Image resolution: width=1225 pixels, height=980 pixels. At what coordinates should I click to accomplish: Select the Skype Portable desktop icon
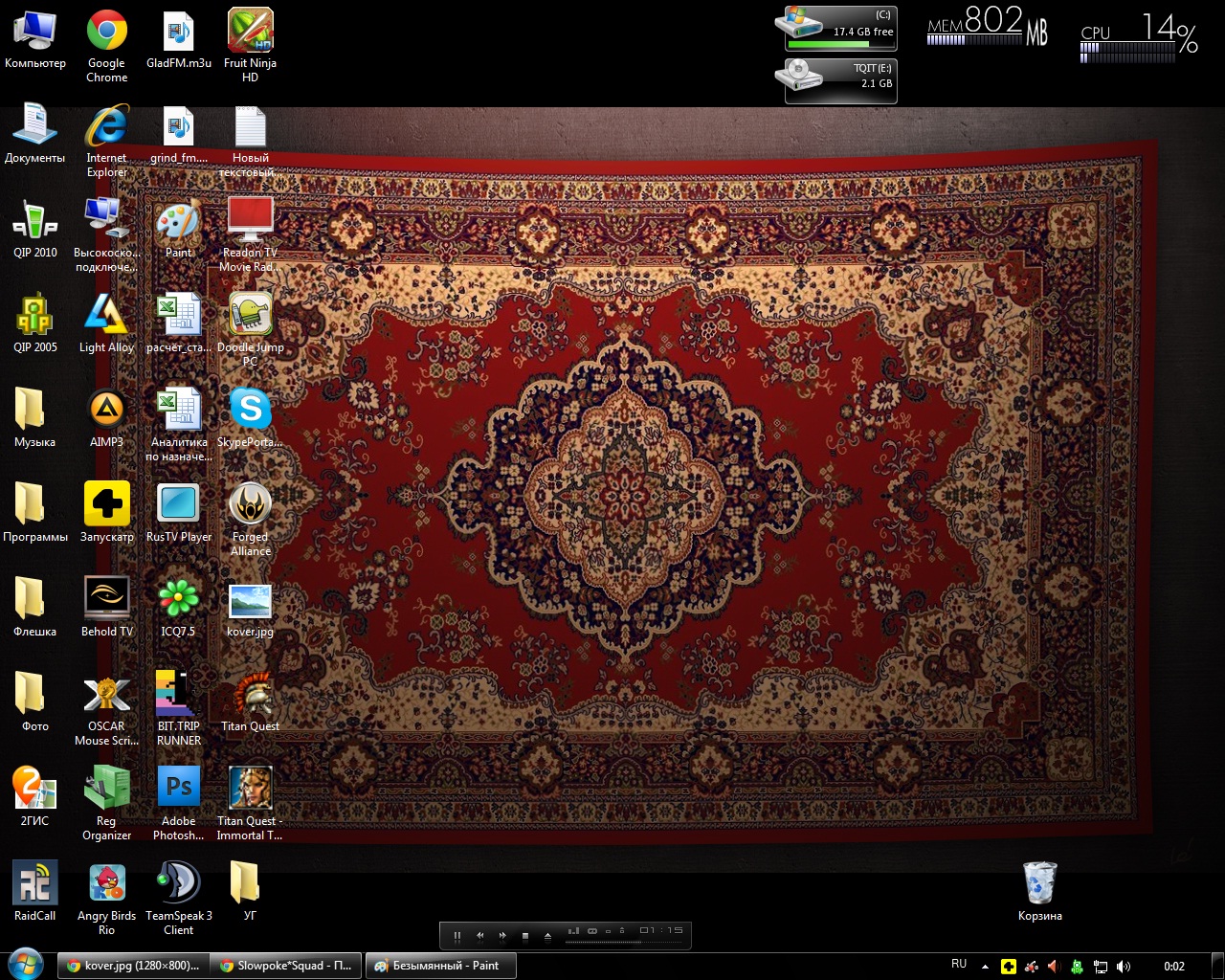pyautogui.click(x=250, y=411)
